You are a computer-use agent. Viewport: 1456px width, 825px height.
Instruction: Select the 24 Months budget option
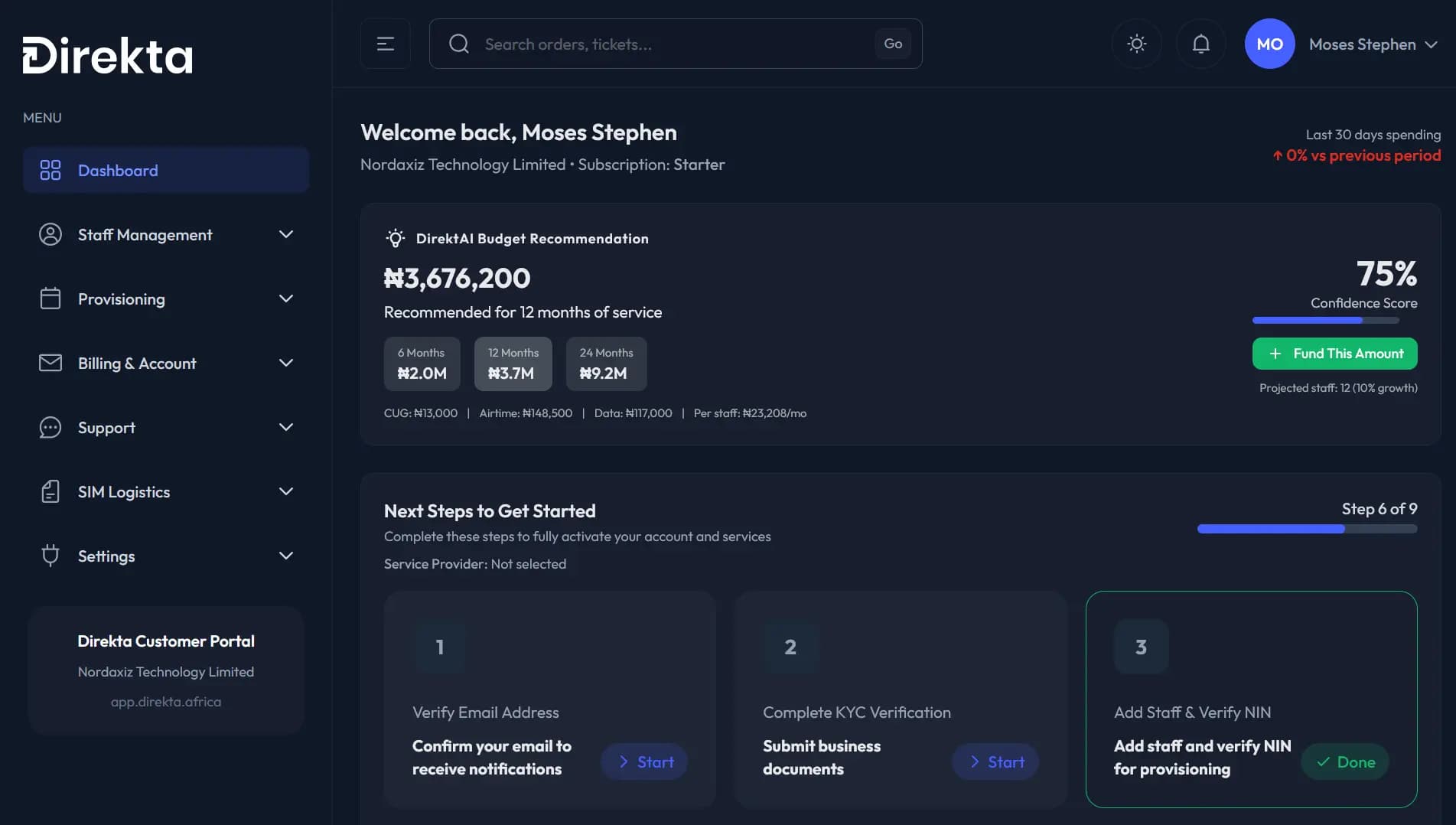pyautogui.click(x=606, y=364)
